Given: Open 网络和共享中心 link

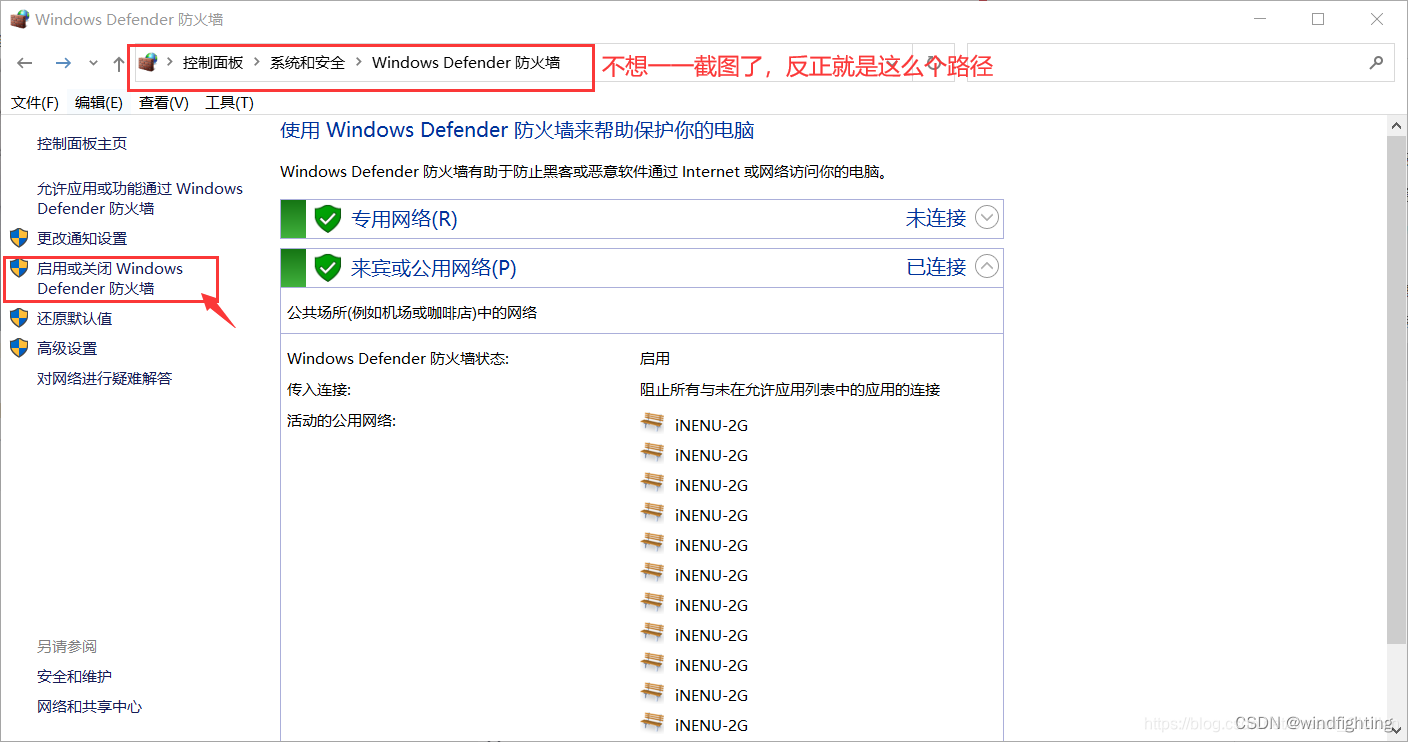Looking at the screenshot, I should pos(90,706).
